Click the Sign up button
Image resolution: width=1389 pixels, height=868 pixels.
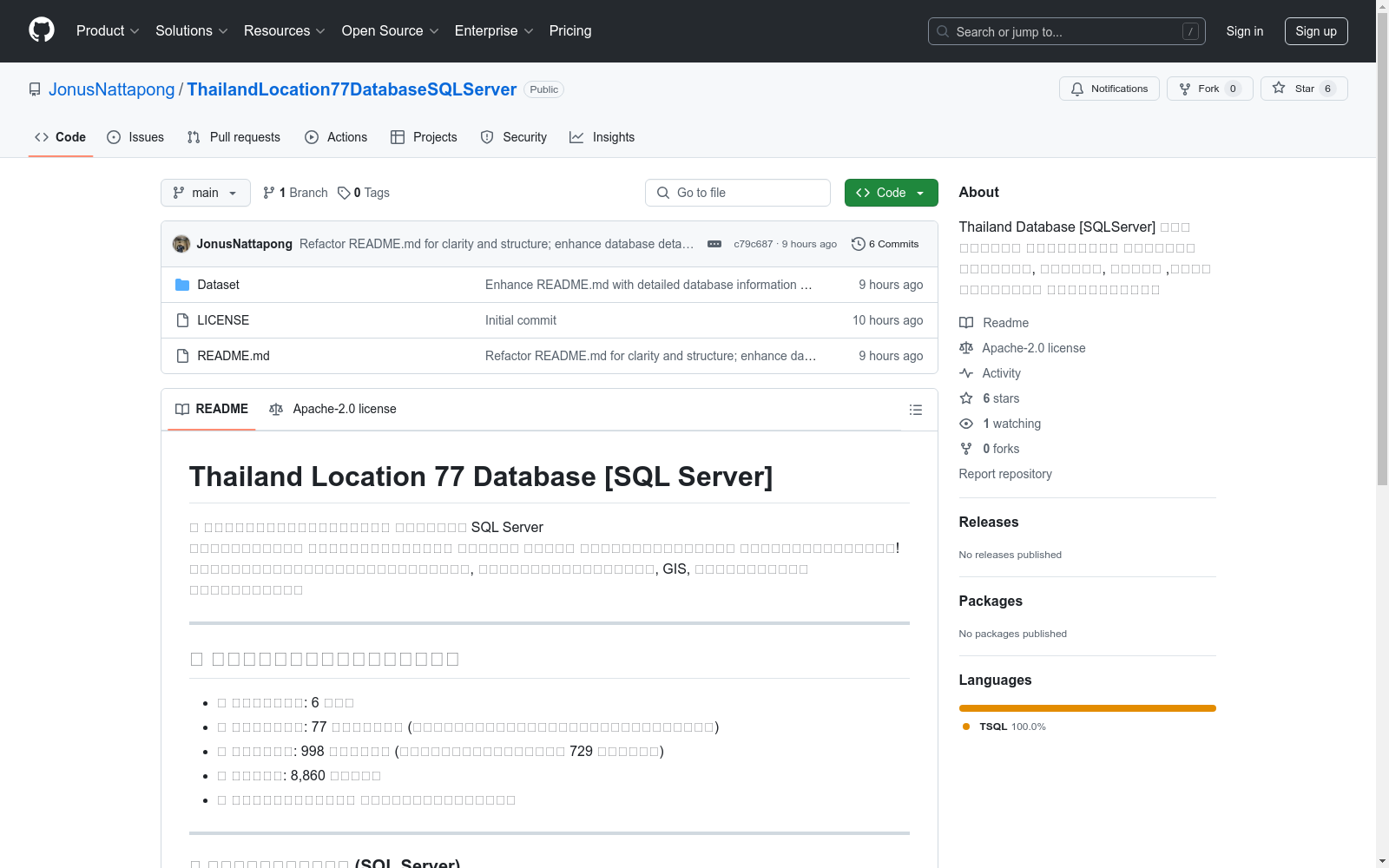click(x=1316, y=31)
